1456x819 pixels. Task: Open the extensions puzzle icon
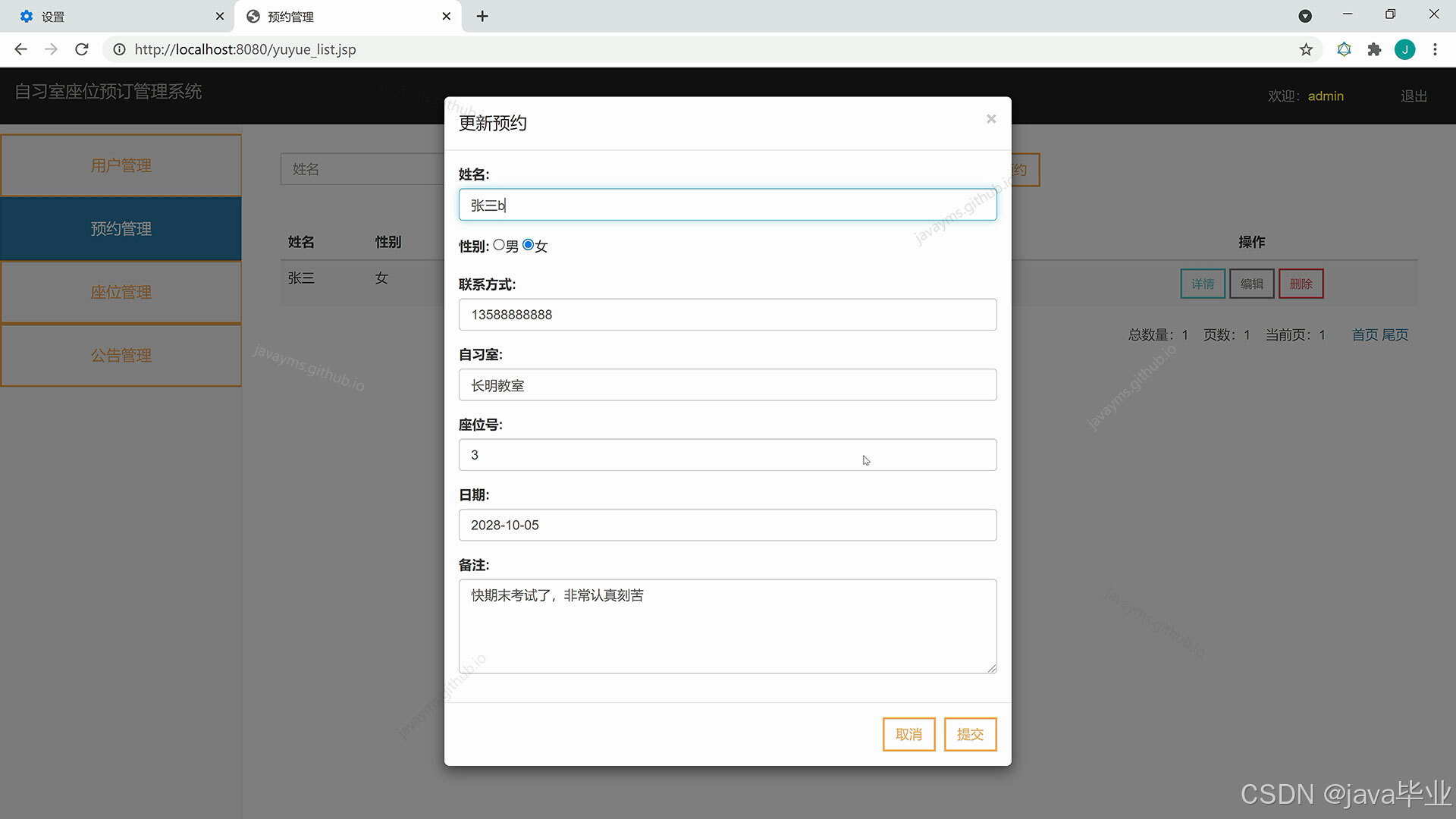[1374, 49]
